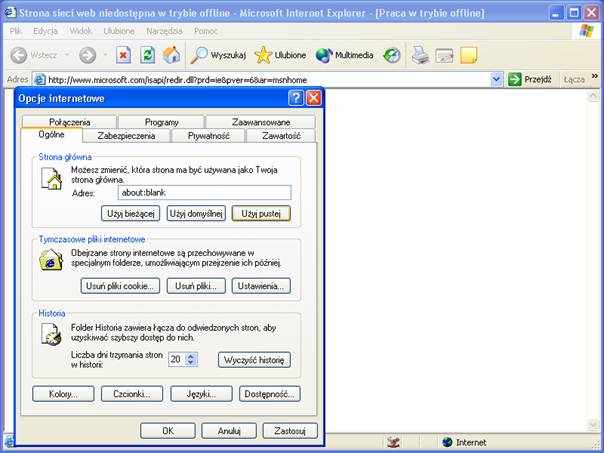Open Multimedia panel from toolbar

coord(344,55)
